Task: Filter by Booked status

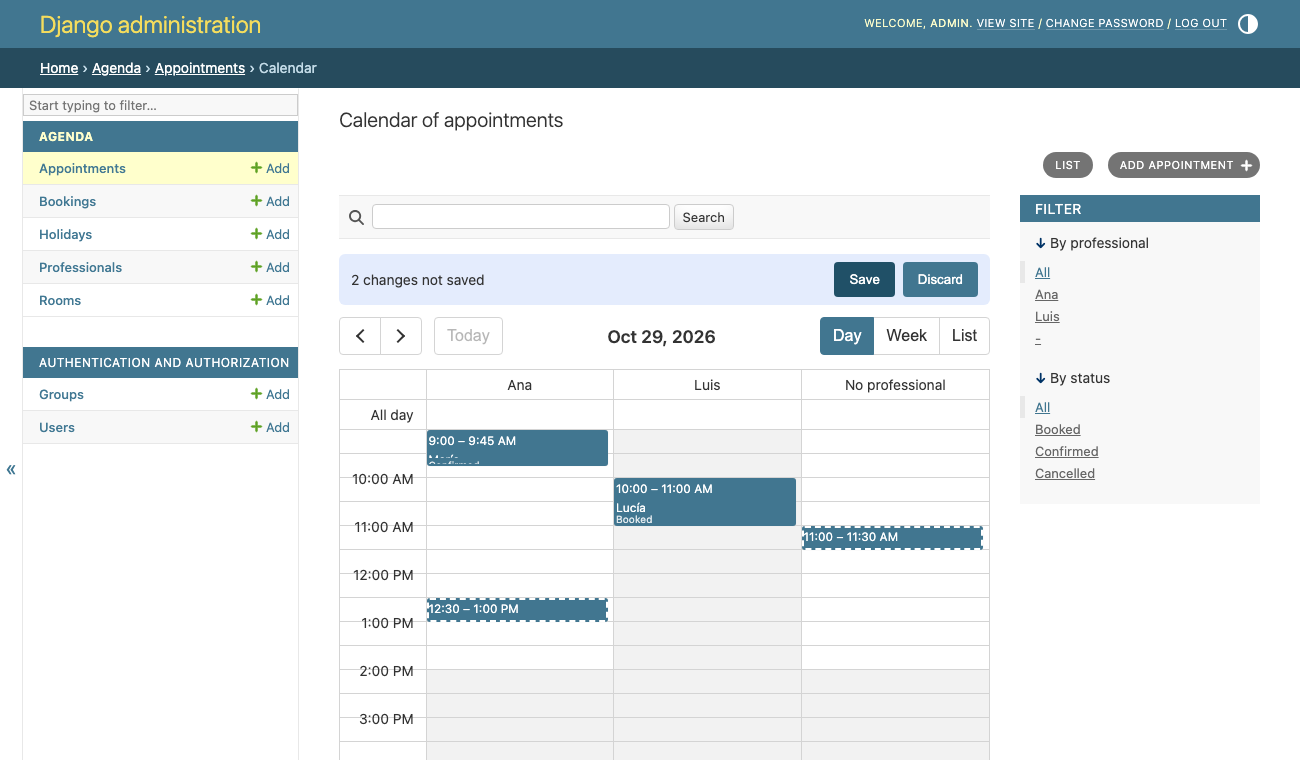Action: pyautogui.click(x=1057, y=429)
